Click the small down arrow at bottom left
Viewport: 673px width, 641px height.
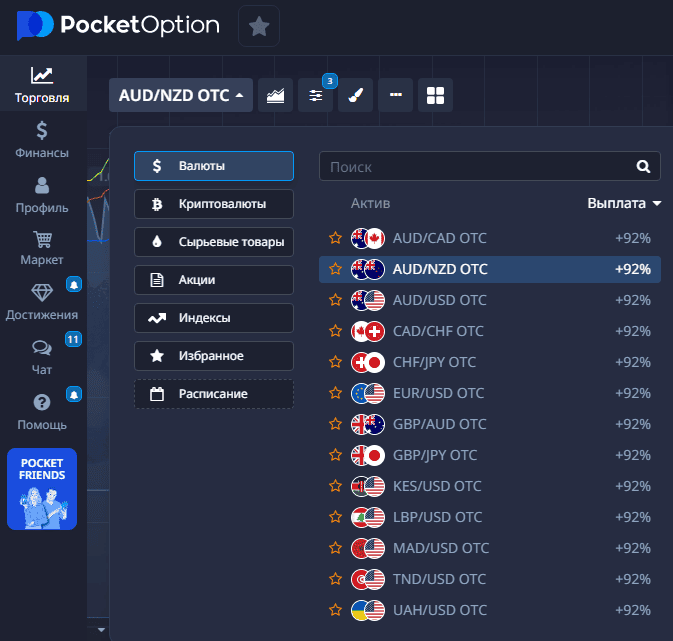101,630
